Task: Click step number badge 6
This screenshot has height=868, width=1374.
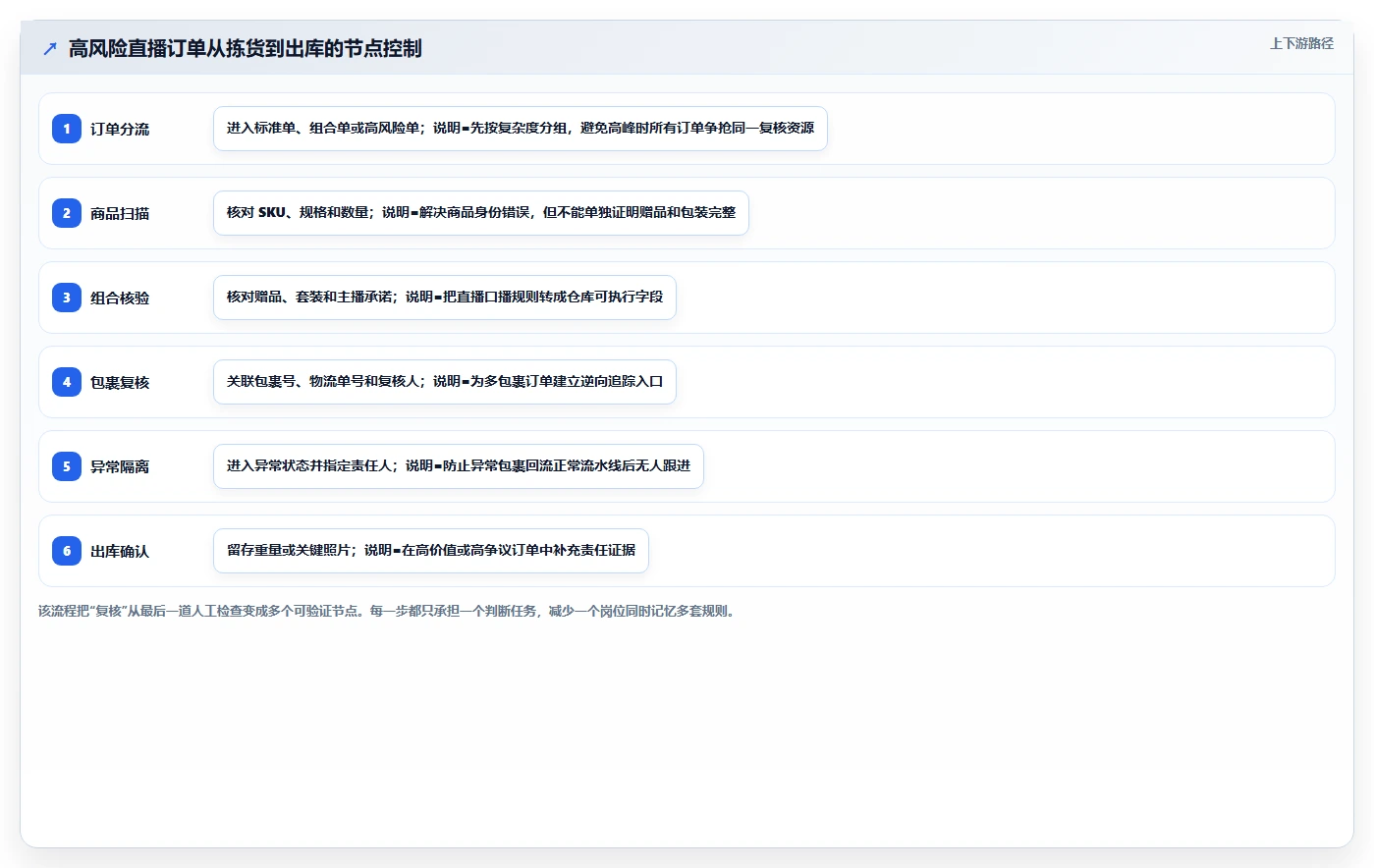Action: (67, 551)
